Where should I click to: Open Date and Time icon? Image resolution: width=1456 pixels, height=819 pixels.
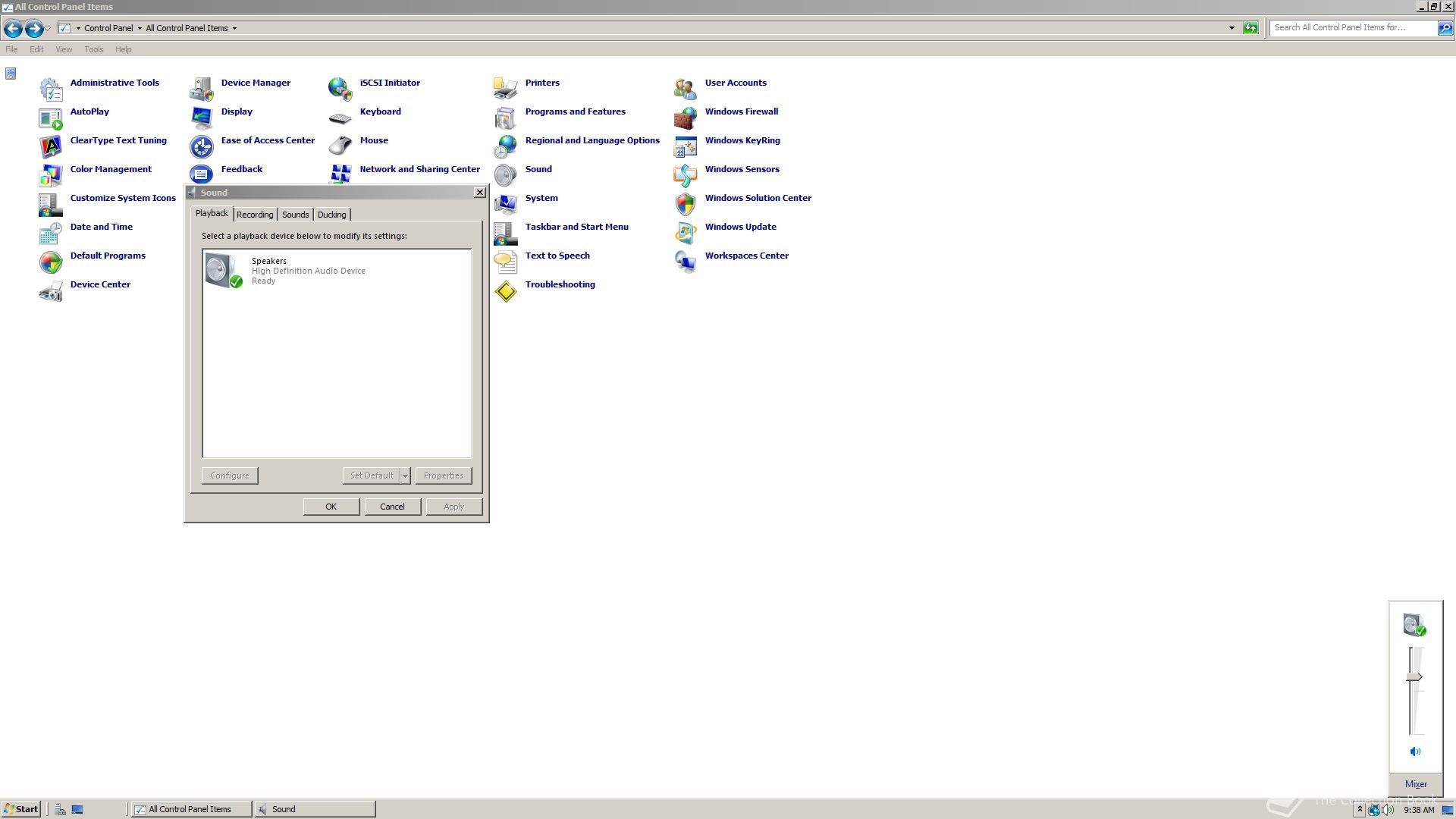point(51,234)
